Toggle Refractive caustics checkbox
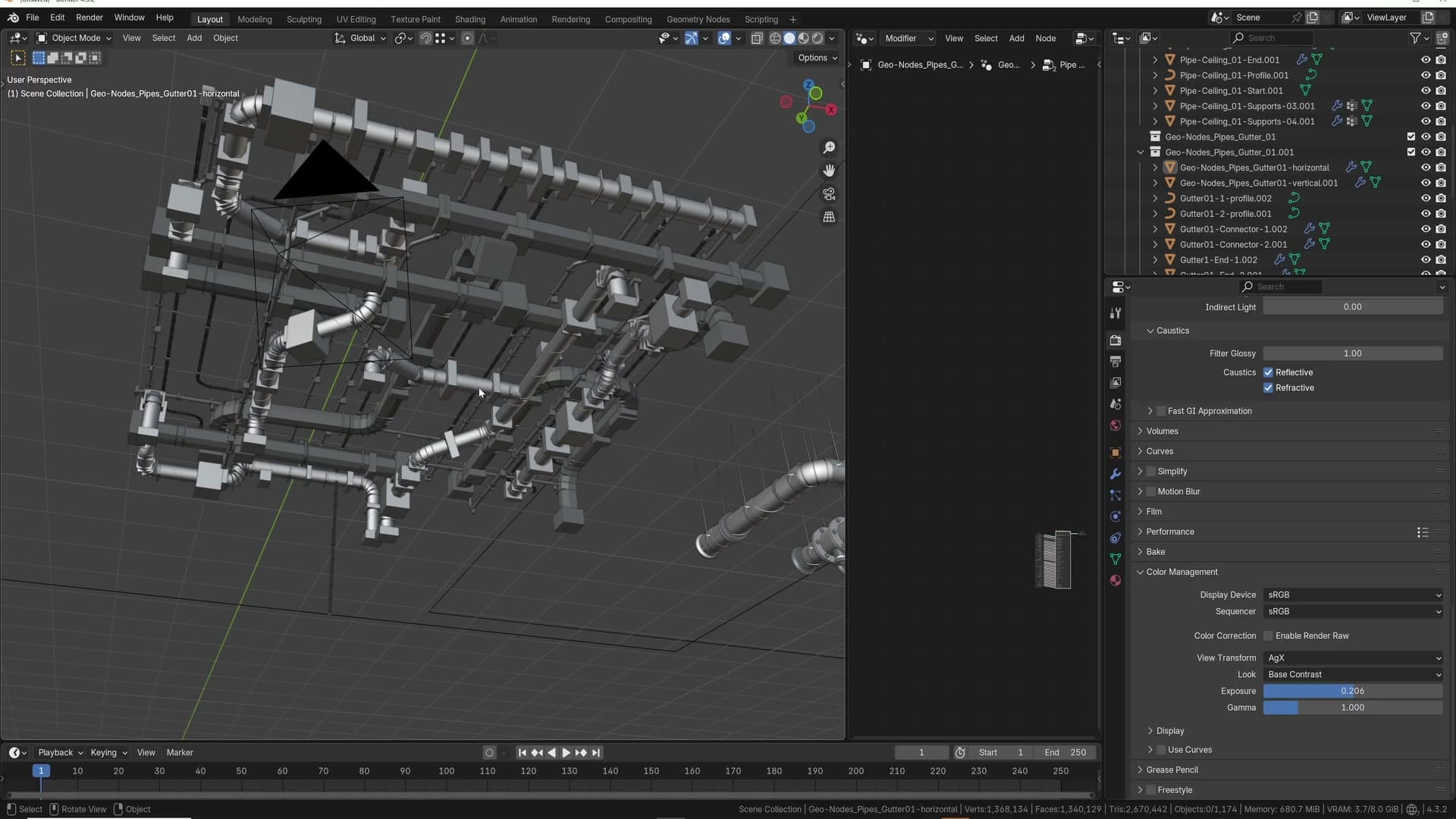The image size is (1456, 819). point(1268,388)
